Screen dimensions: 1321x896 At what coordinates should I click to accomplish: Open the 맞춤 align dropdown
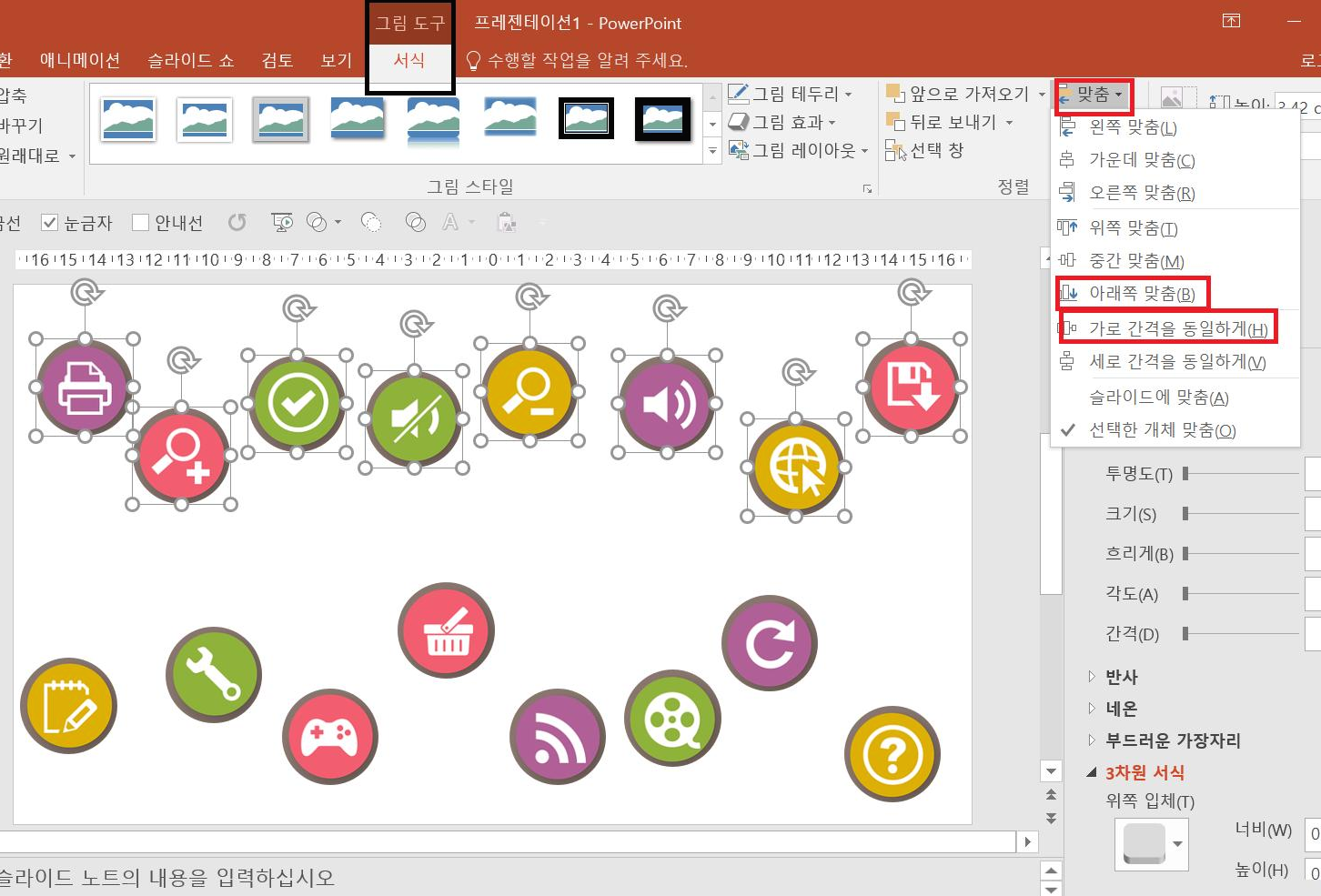(x=1094, y=95)
